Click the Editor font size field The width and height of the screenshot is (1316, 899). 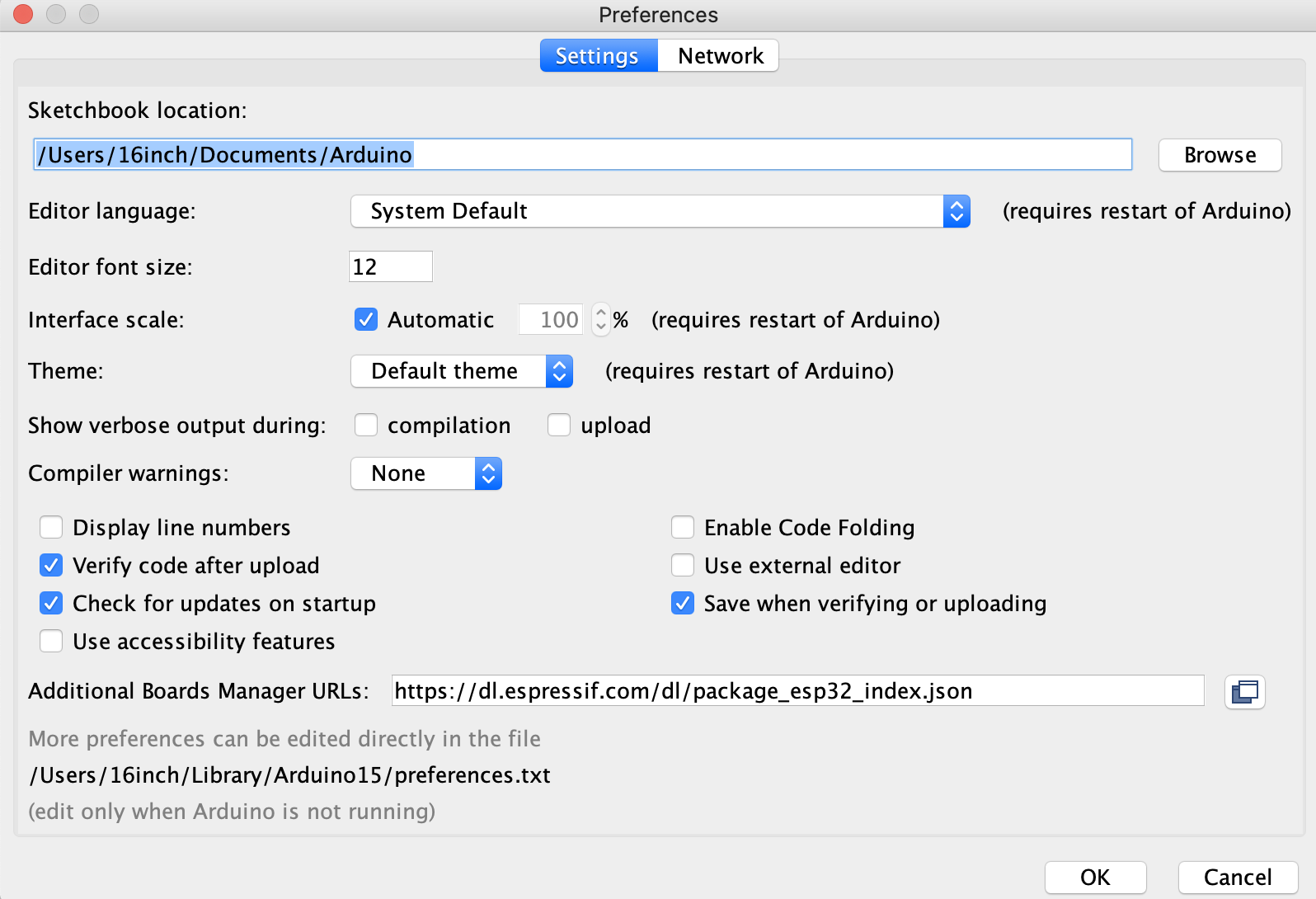(x=390, y=266)
